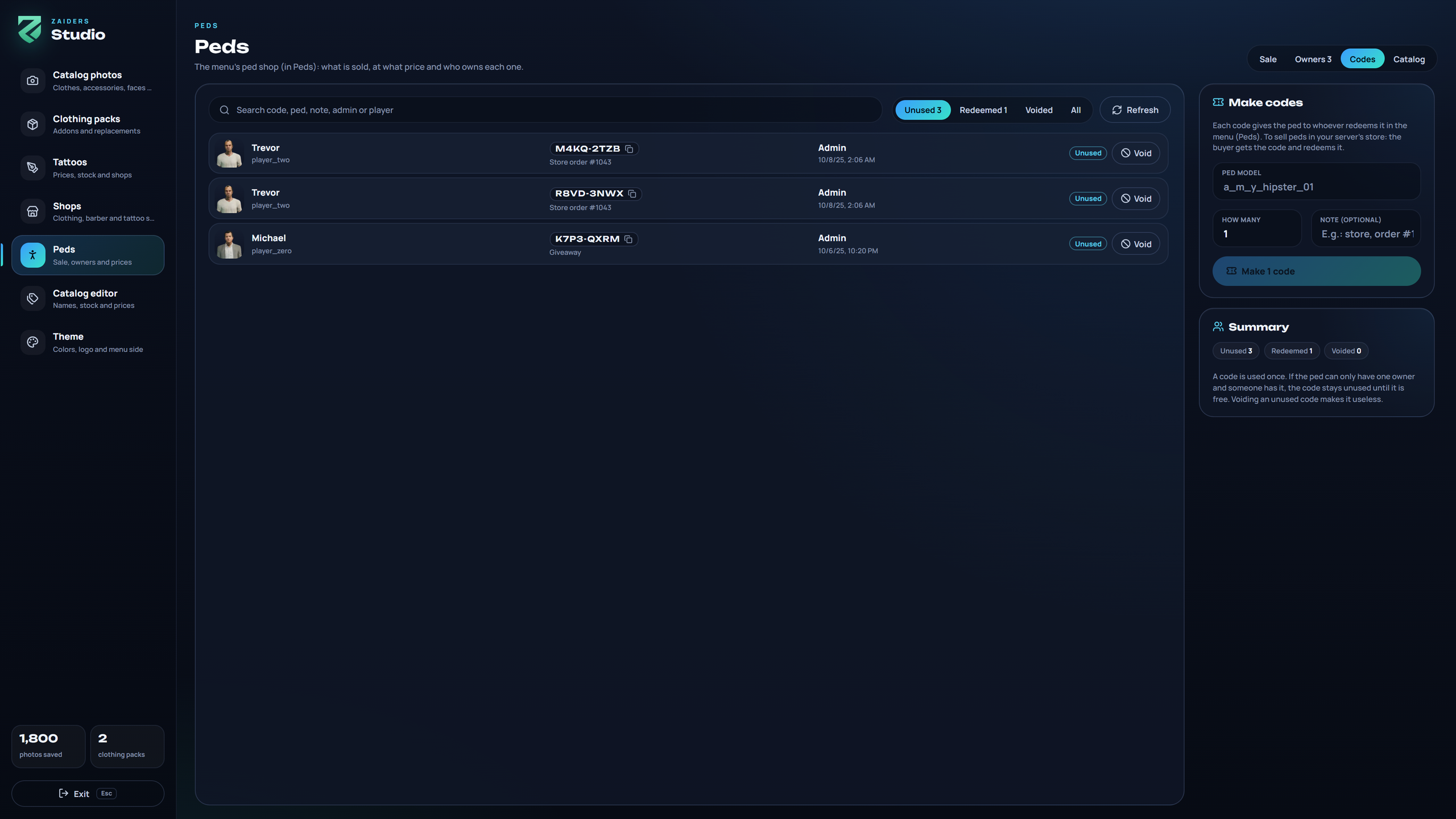Viewport: 1456px width, 819px height.
Task: Open the Owners 3 tab
Action: coord(1313,59)
